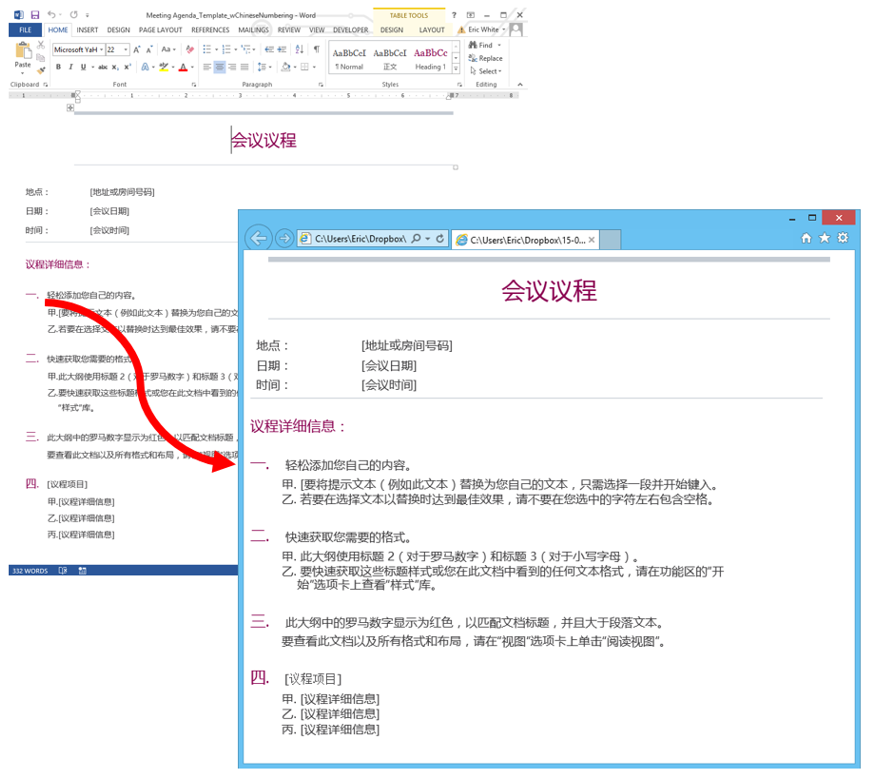Screen dimensions: 872x778
Task: Click the browser Back arrow button
Action: click(x=258, y=239)
